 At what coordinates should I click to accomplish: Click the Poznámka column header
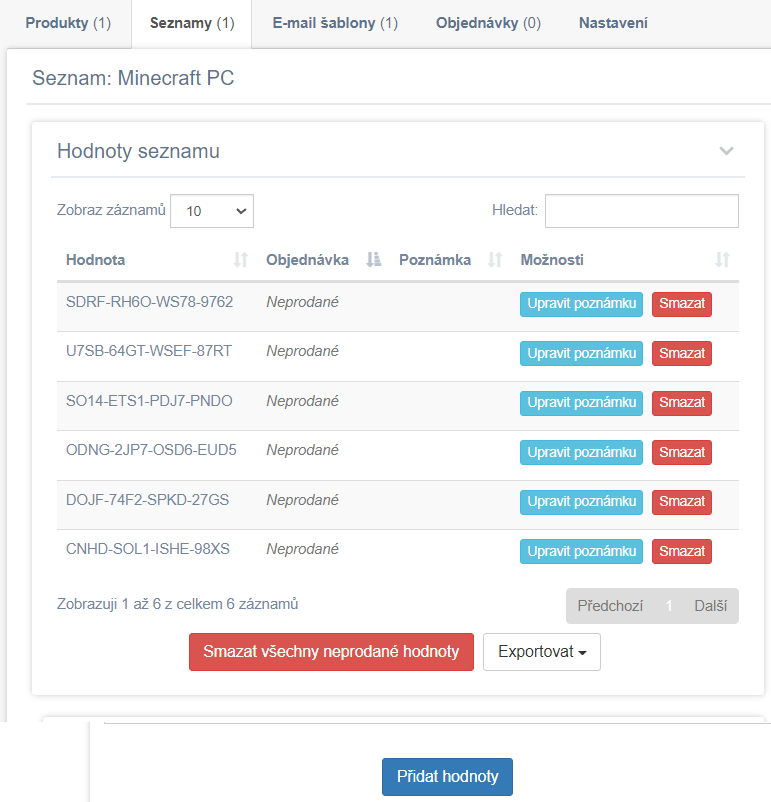click(x=435, y=260)
